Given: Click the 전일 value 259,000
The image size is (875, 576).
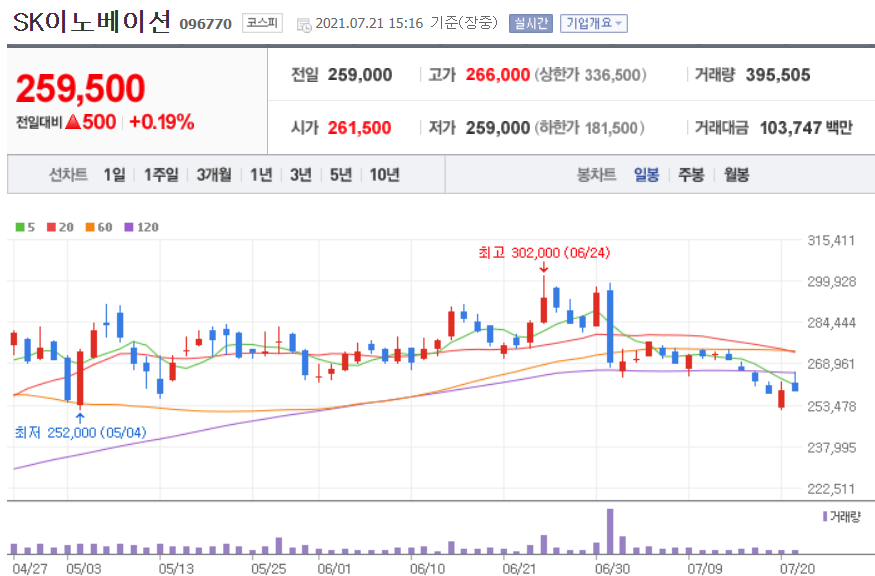Looking at the screenshot, I should click(360, 75).
